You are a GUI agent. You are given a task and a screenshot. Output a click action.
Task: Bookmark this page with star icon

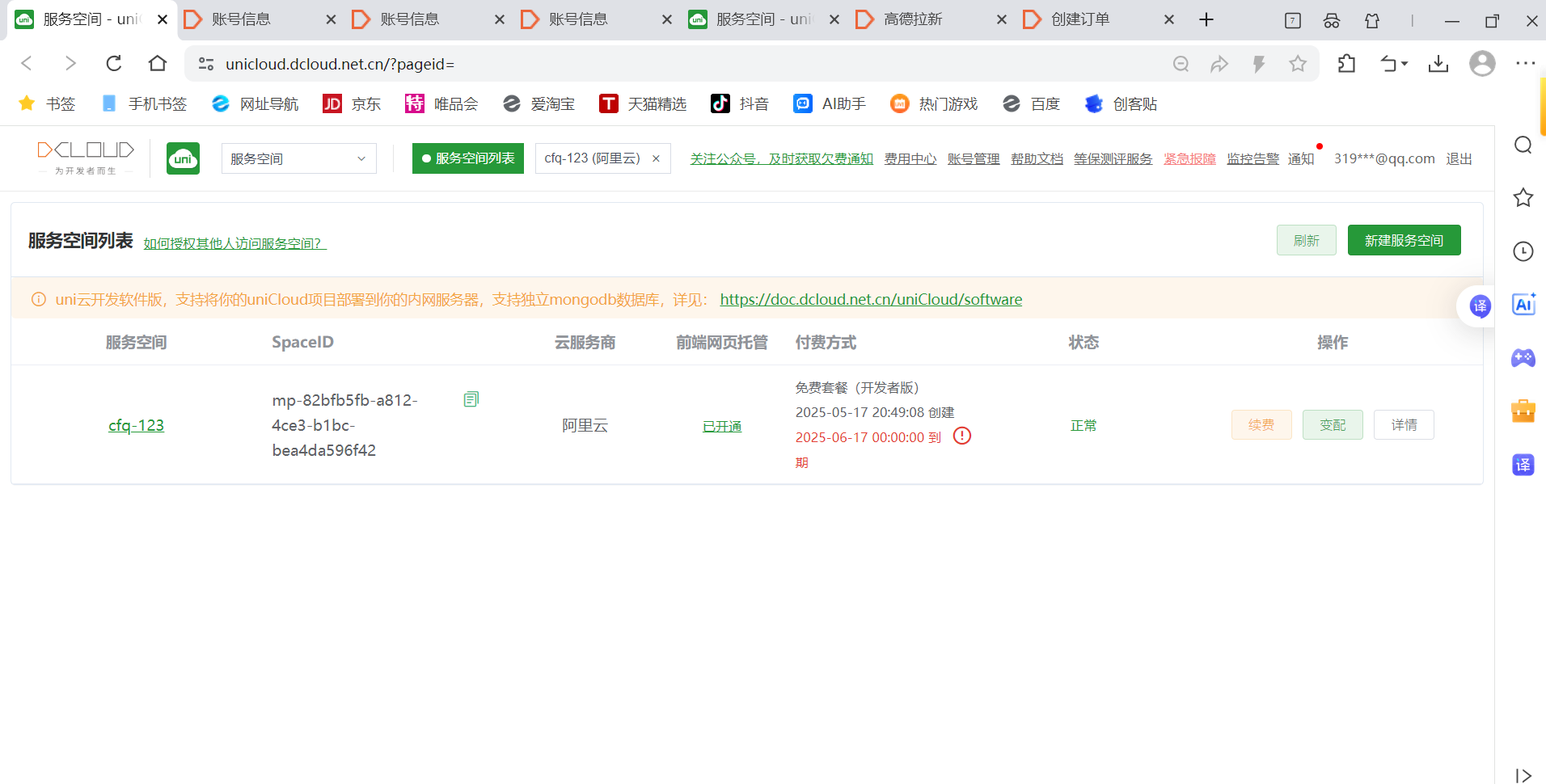pyautogui.click(x=1298, y=64)
